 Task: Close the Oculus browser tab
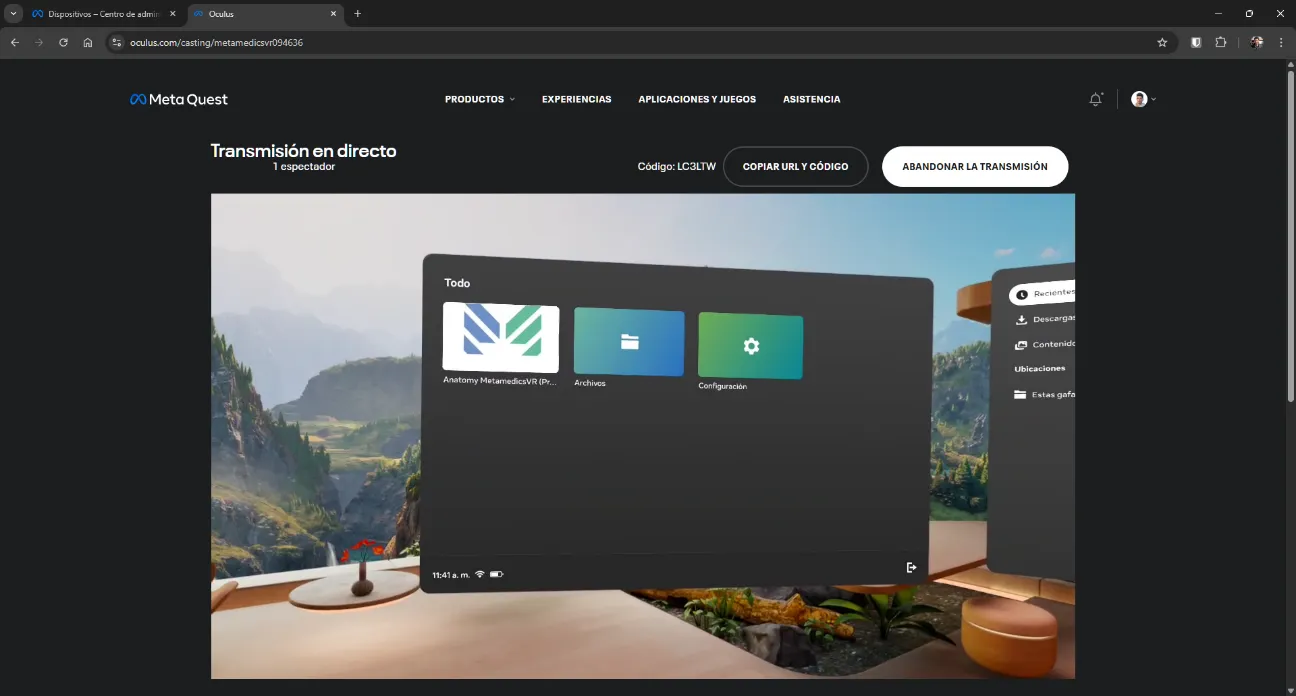332,14
